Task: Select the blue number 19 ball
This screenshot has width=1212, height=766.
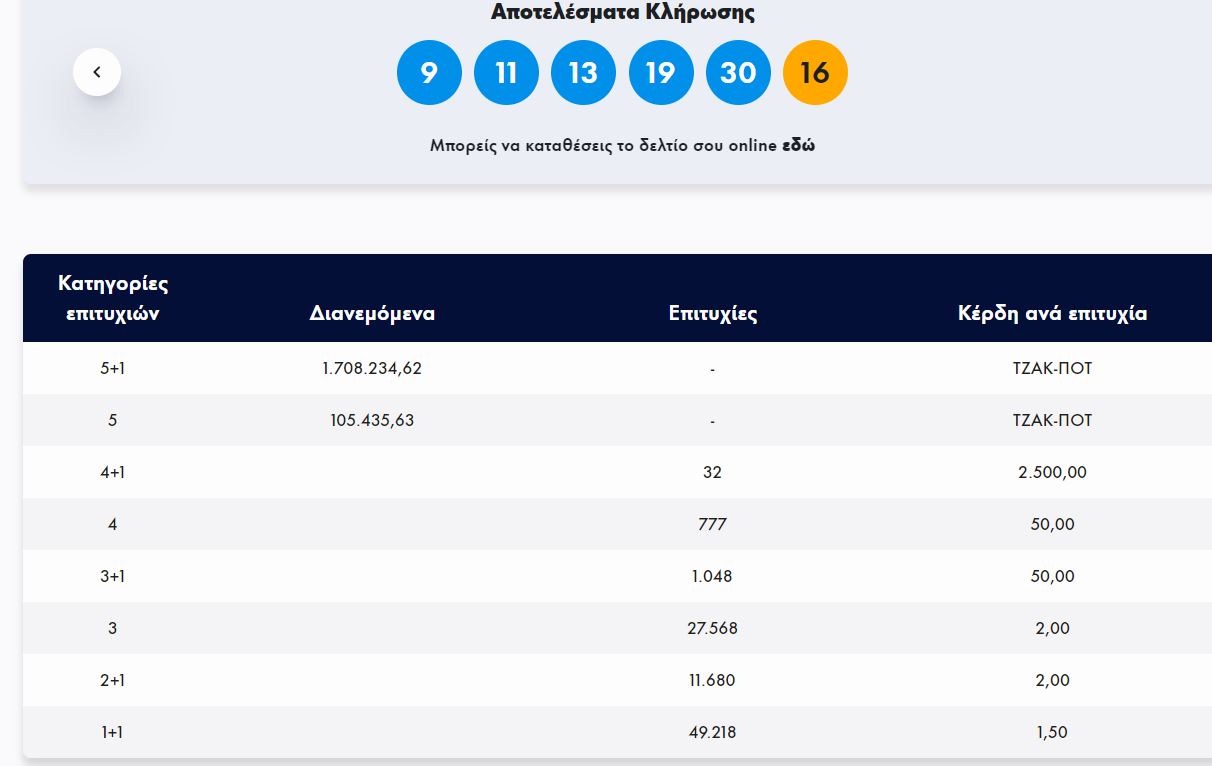Action: click(x=660, y=73)
